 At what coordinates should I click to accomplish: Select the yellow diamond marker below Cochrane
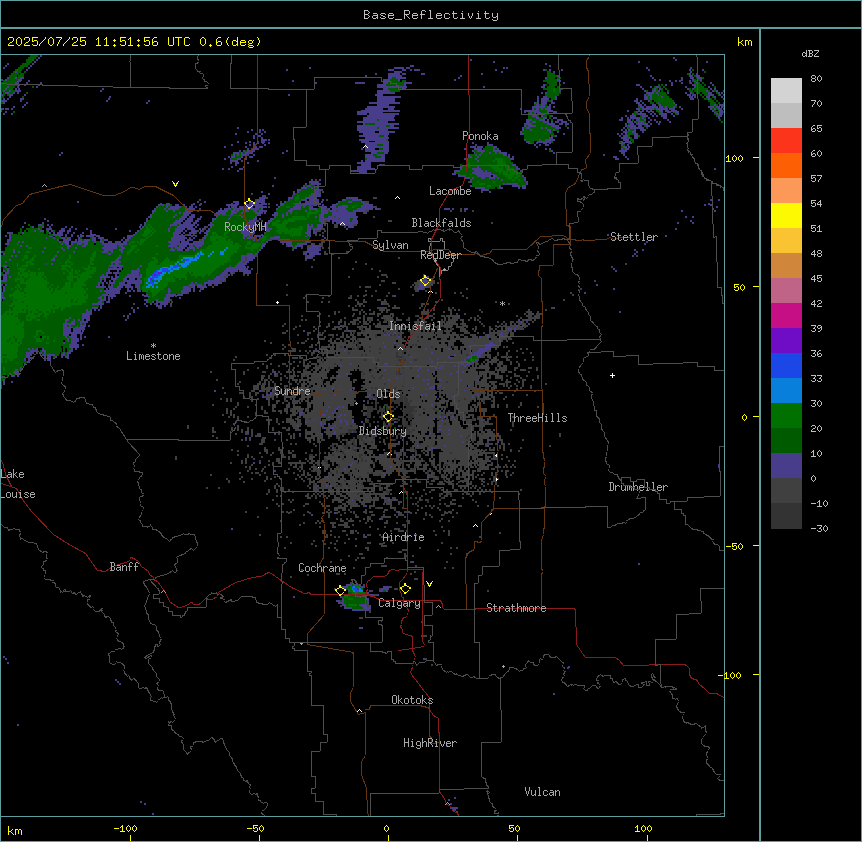click(340, 591)
